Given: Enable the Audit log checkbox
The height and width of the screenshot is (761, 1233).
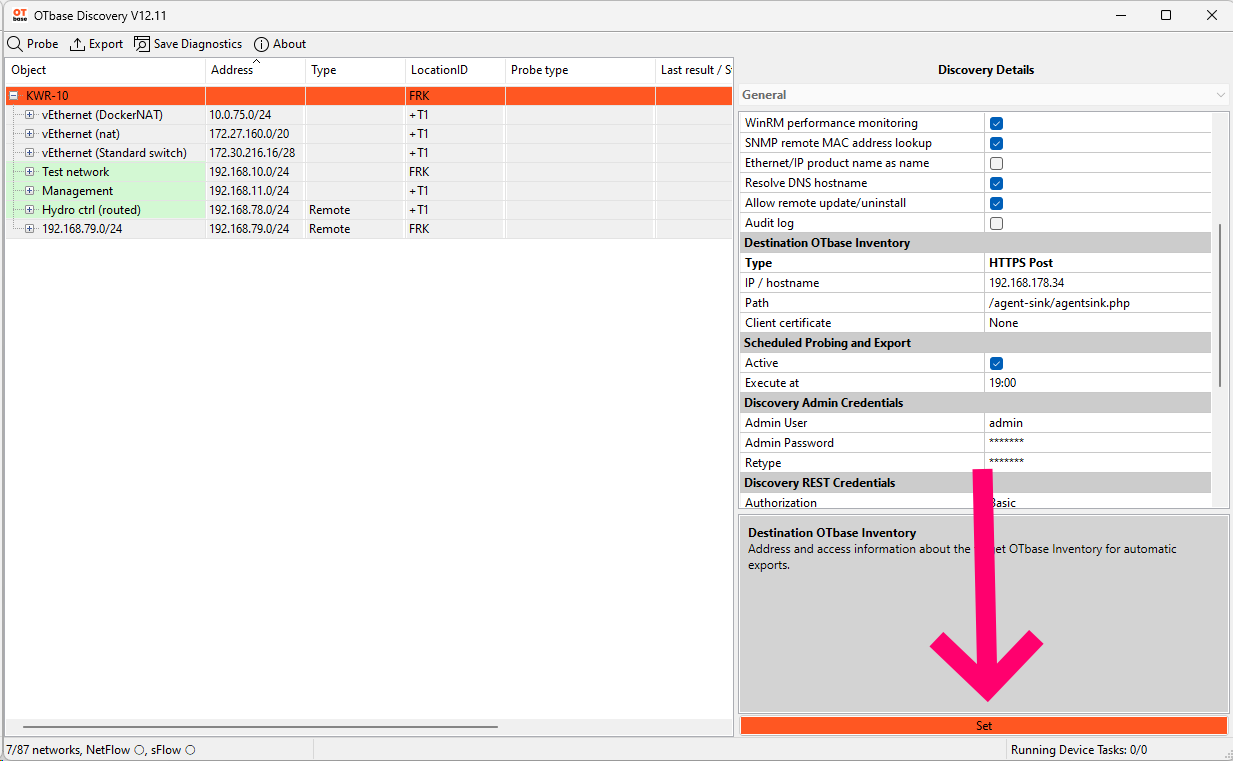Looking at the screenshot, I should coord(996,223).
